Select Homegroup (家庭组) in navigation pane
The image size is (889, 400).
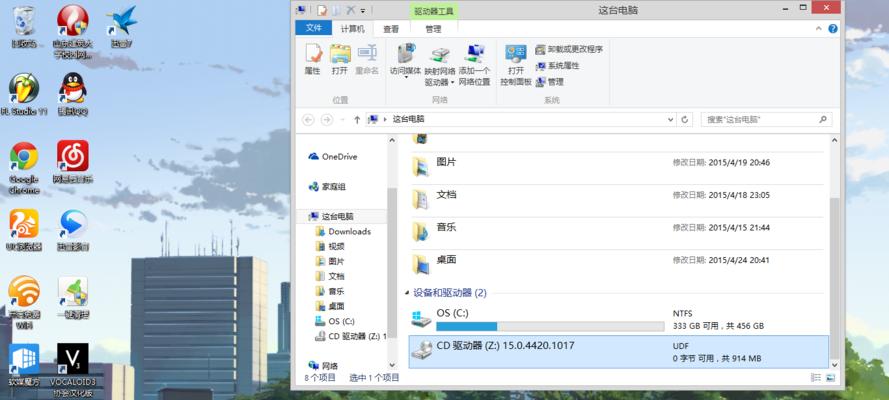click(327, 186)
